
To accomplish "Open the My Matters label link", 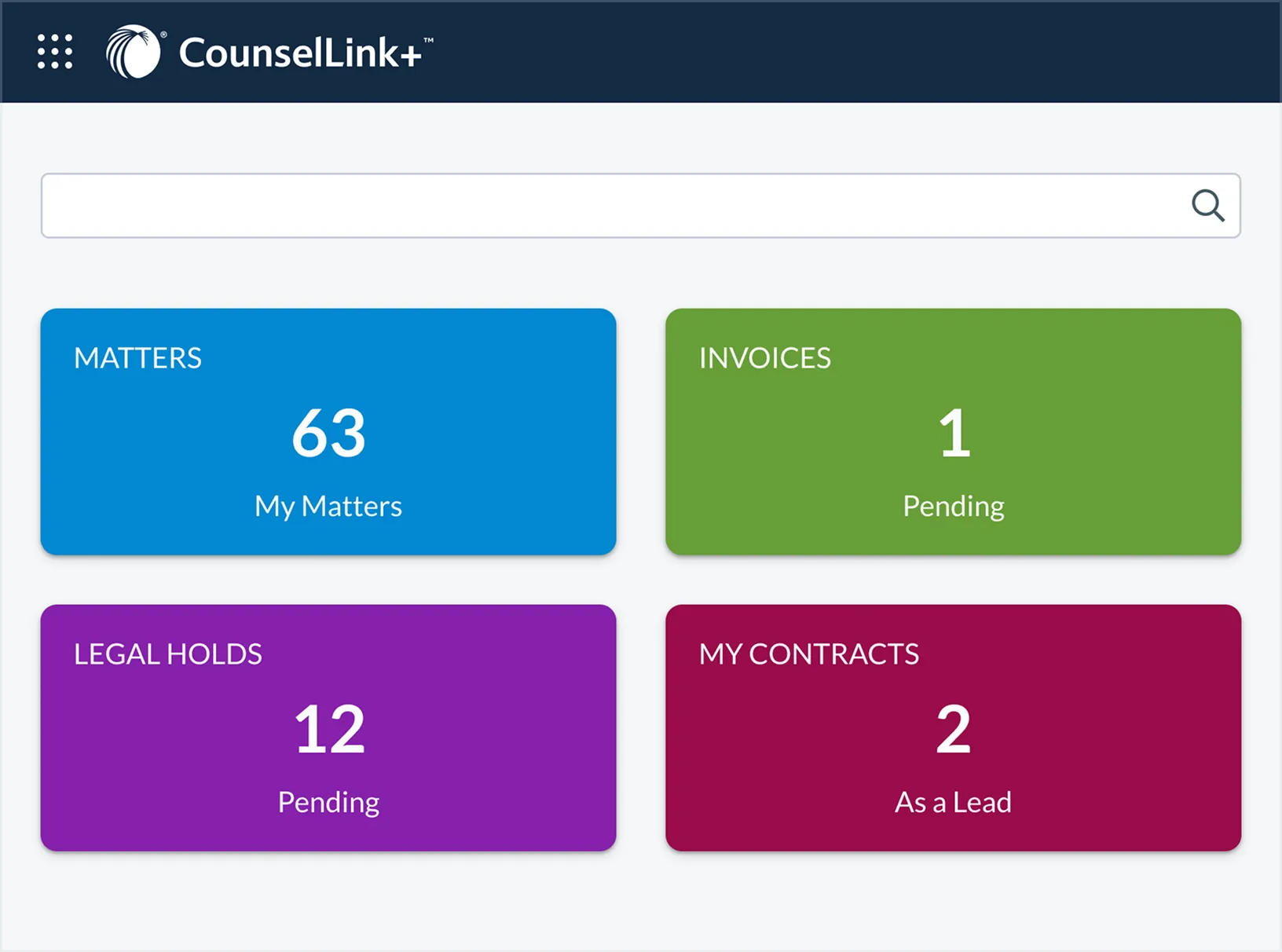I will tap(328, 507).
